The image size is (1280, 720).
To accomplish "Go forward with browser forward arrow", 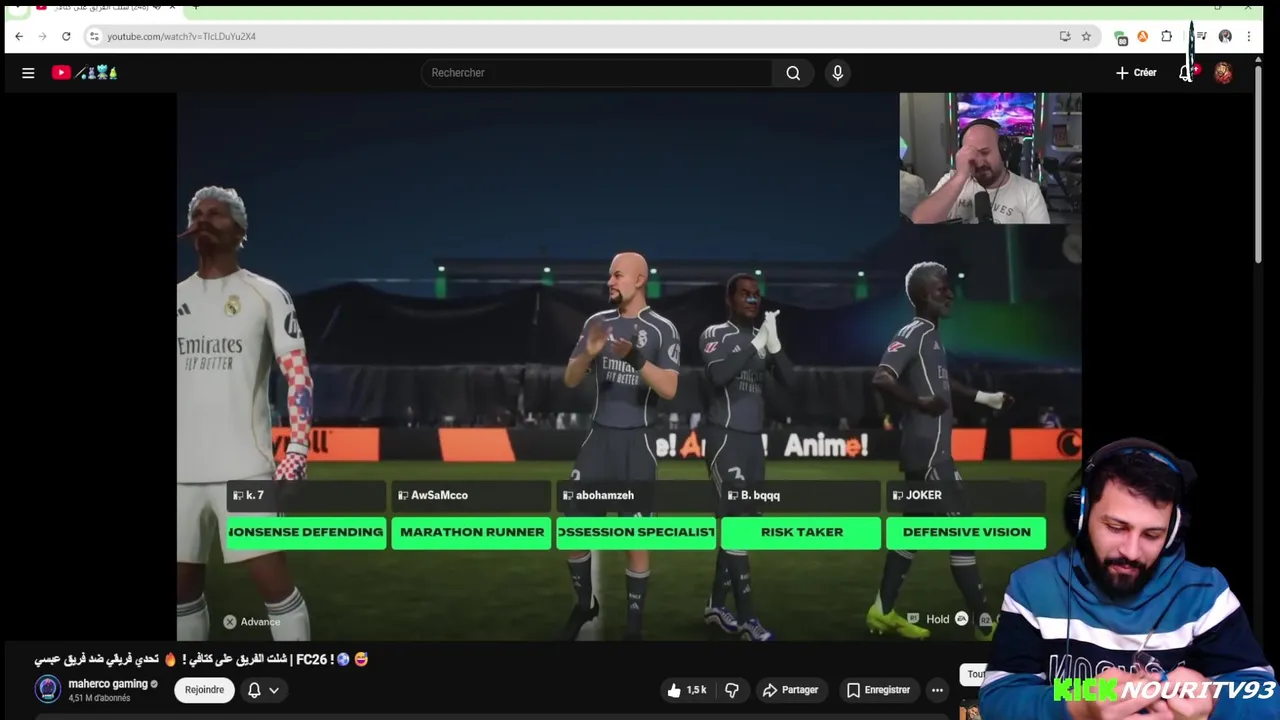I will (42, 36).
